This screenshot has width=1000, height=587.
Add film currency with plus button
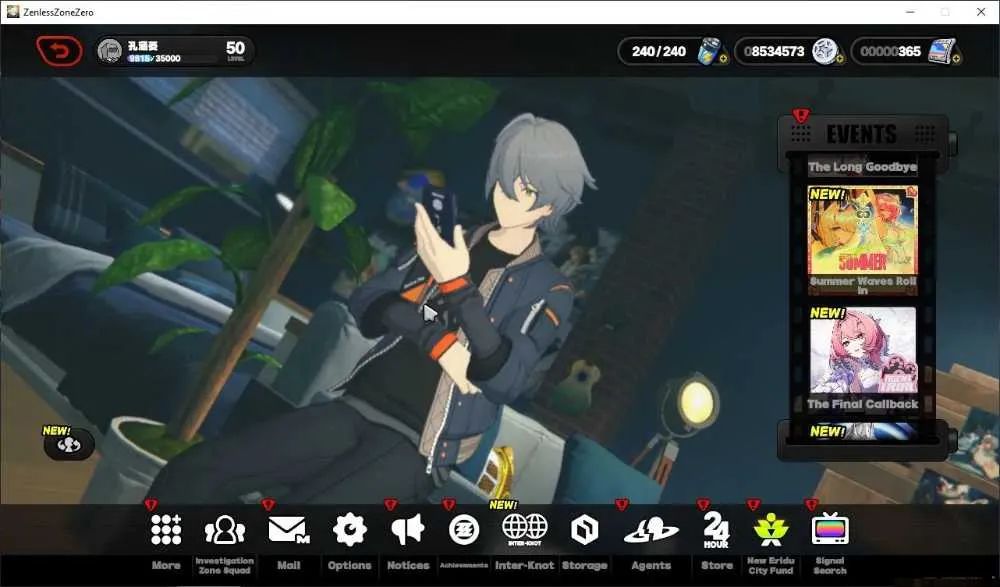coord(956,59)
